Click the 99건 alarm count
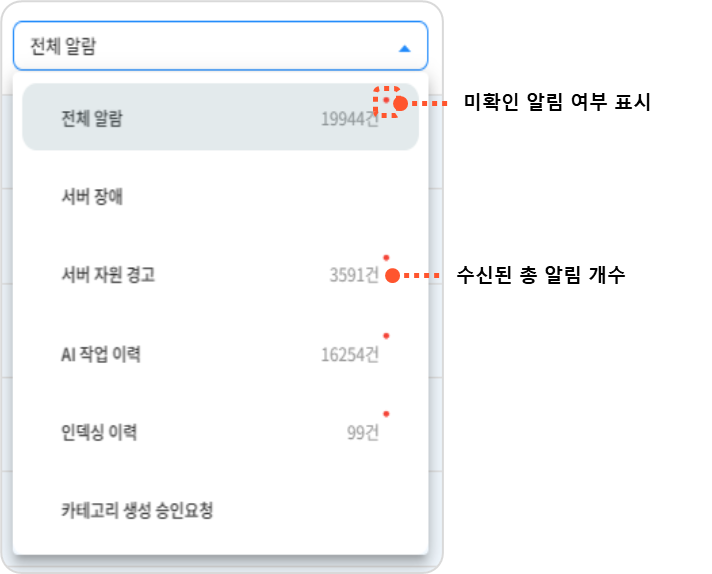 362,432
